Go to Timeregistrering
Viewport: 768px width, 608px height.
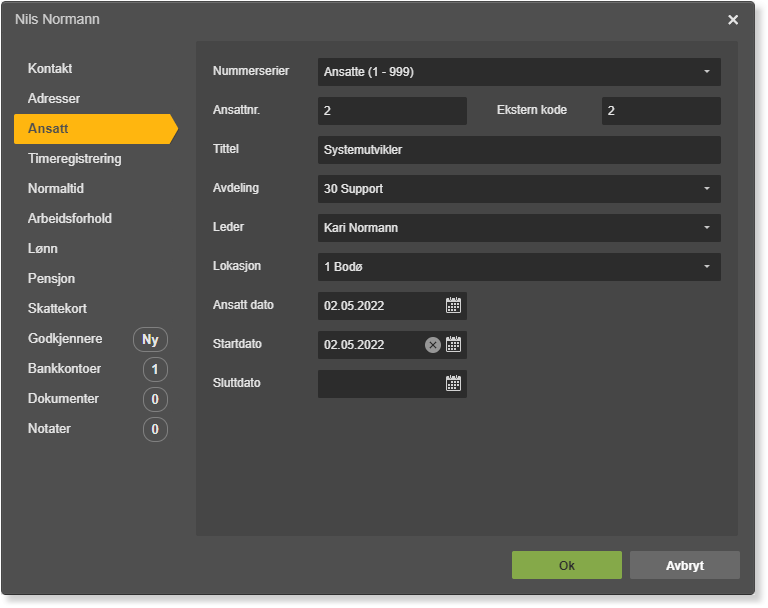pos(74,159)
